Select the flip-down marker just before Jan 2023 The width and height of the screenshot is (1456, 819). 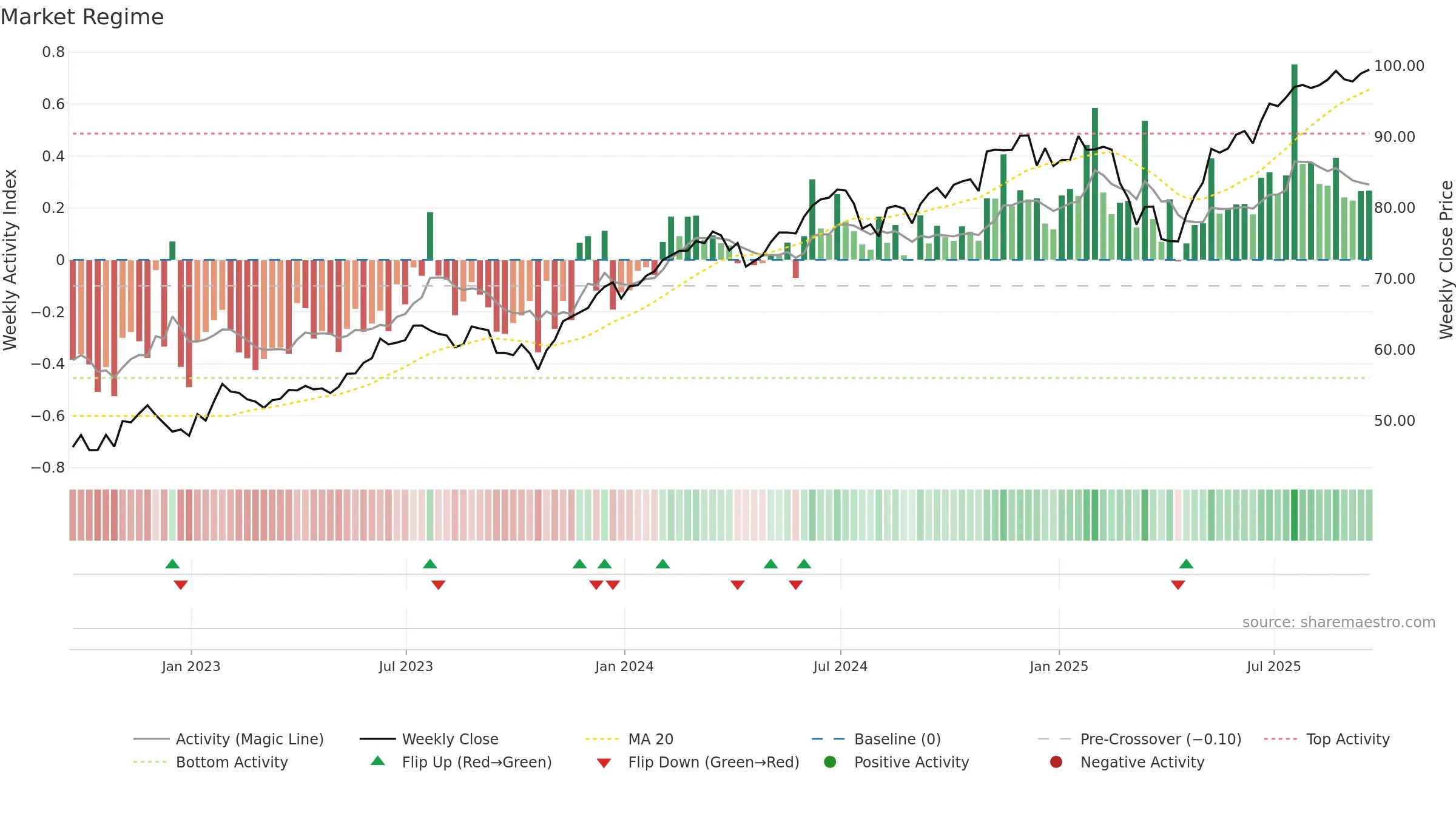tap(181, 585)
